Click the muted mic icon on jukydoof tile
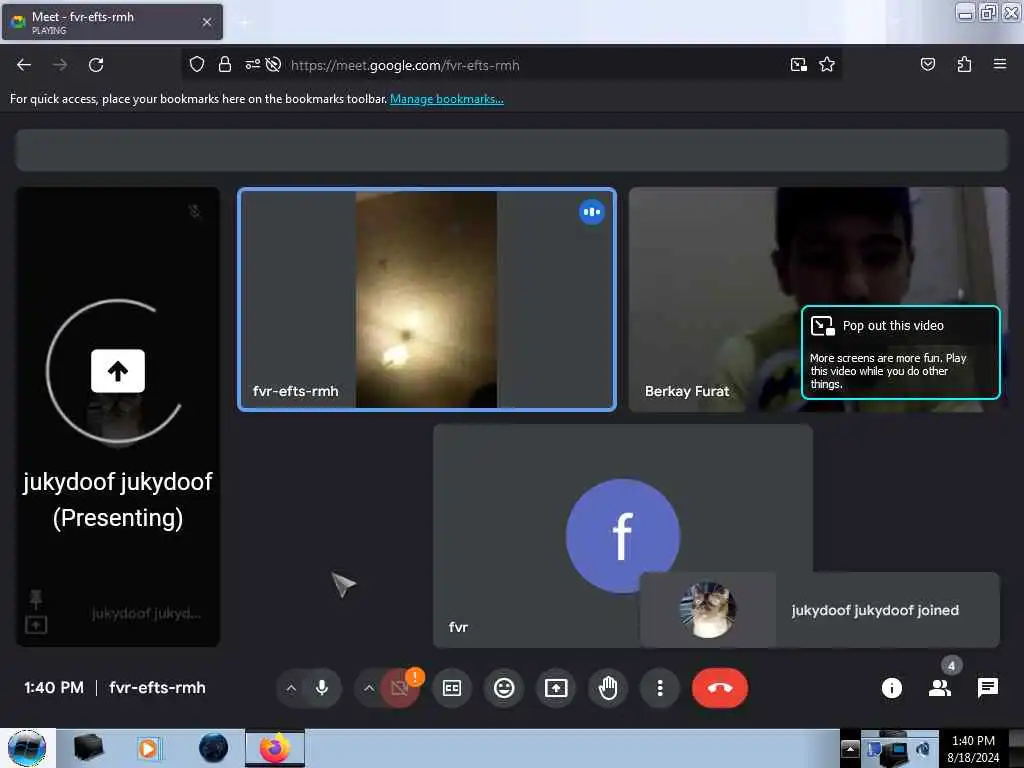Viewport: 1024px width, 768px height. 195,211
